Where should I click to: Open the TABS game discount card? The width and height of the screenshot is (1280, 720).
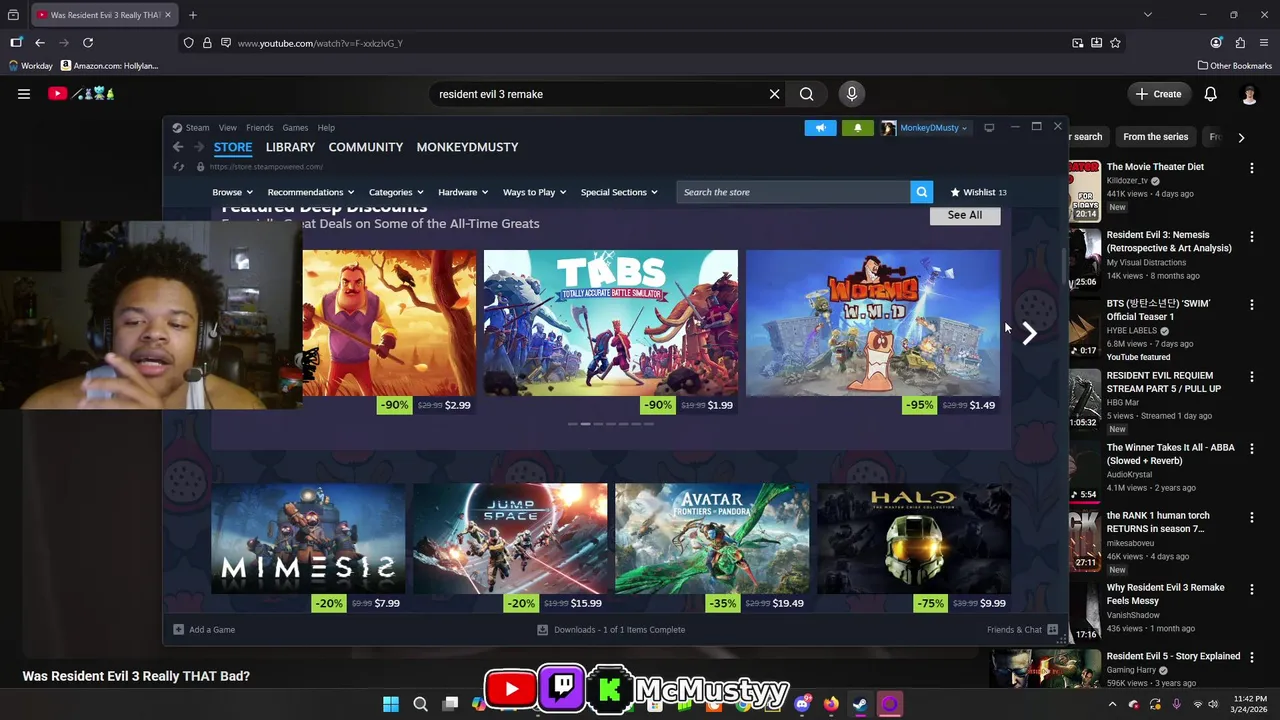click(x=611, y=332)
